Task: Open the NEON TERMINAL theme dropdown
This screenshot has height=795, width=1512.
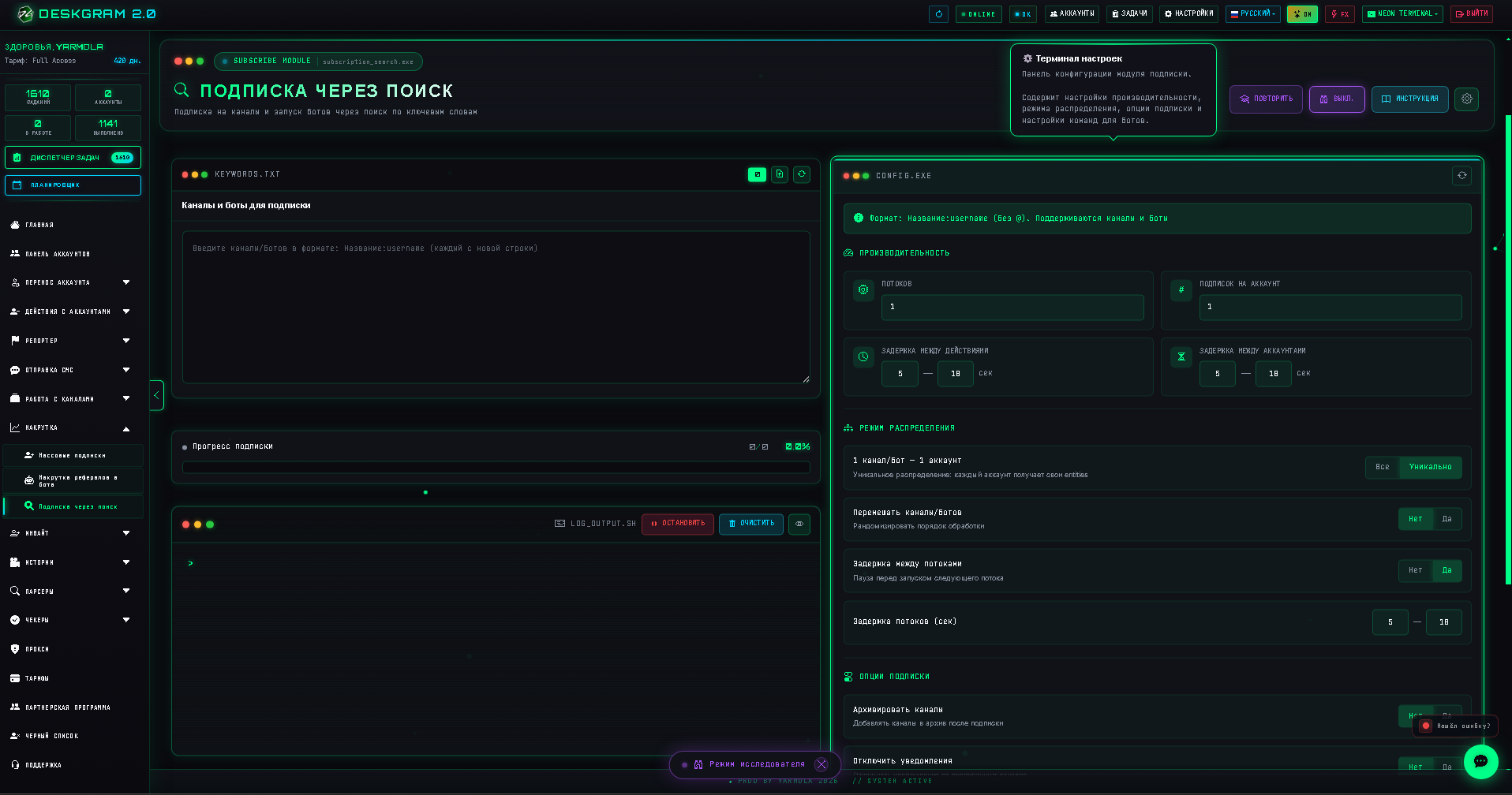Action: pos(1402,14)
